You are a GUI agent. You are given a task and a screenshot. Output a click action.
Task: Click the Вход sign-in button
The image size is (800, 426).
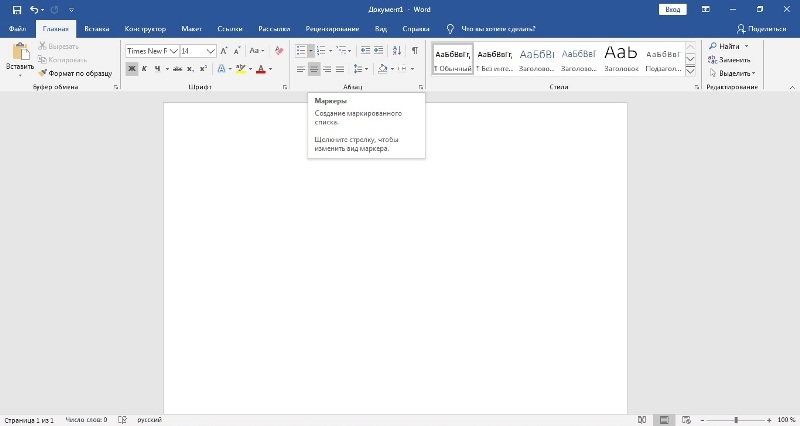pos(673,9)
